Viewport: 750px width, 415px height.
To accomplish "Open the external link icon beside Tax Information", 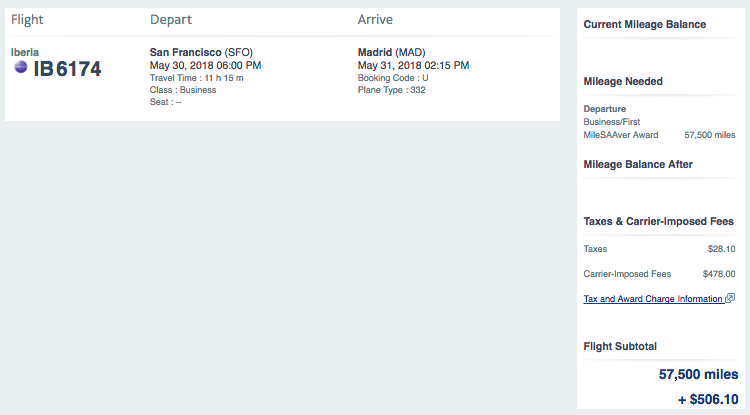I will (730, 298).
